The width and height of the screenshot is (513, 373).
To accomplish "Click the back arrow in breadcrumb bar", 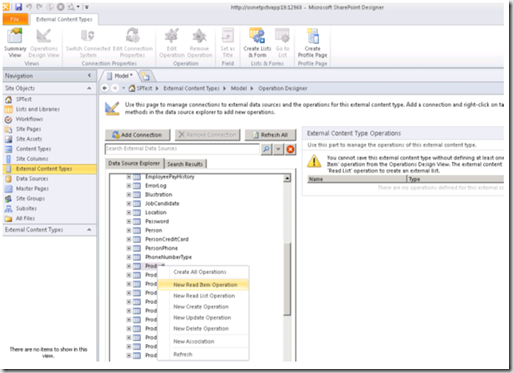I will (x=105, y=88).
